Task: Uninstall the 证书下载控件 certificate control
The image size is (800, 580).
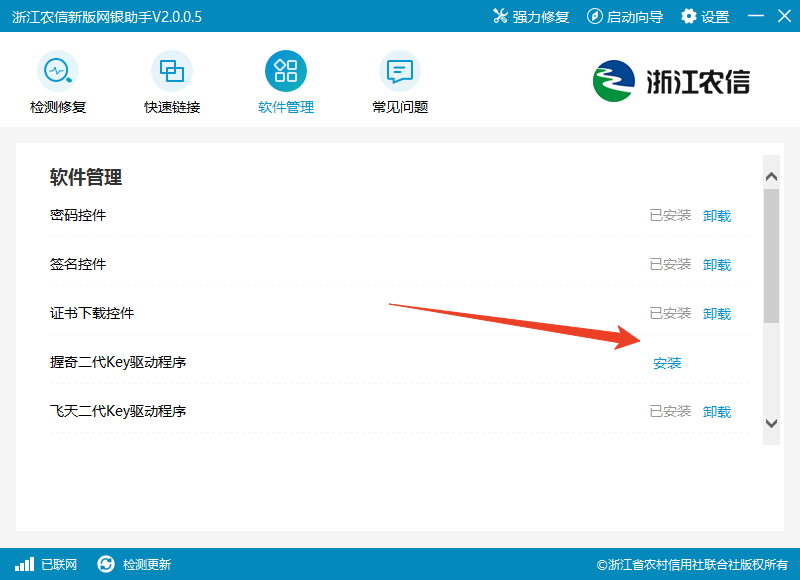Action: pos(718,313)
